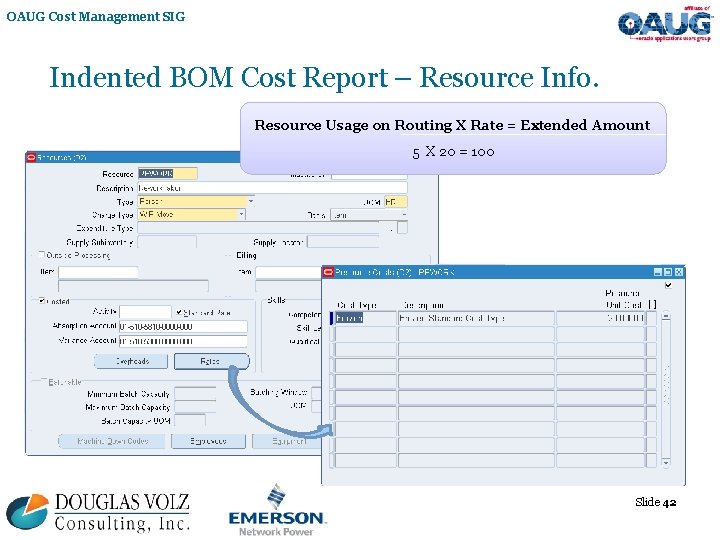Click the Minimum Batch Capacity field
The height and width of the screenshot is (540, 720).
tap(195, 394)
